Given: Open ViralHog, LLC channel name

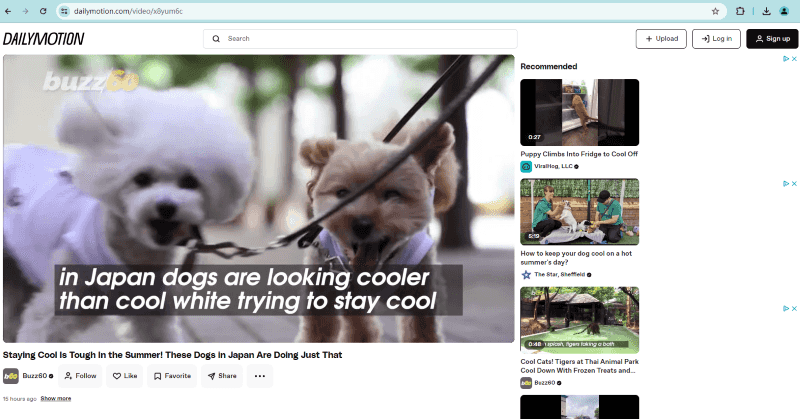Looking at the screenshot, I should coord(553,166).
